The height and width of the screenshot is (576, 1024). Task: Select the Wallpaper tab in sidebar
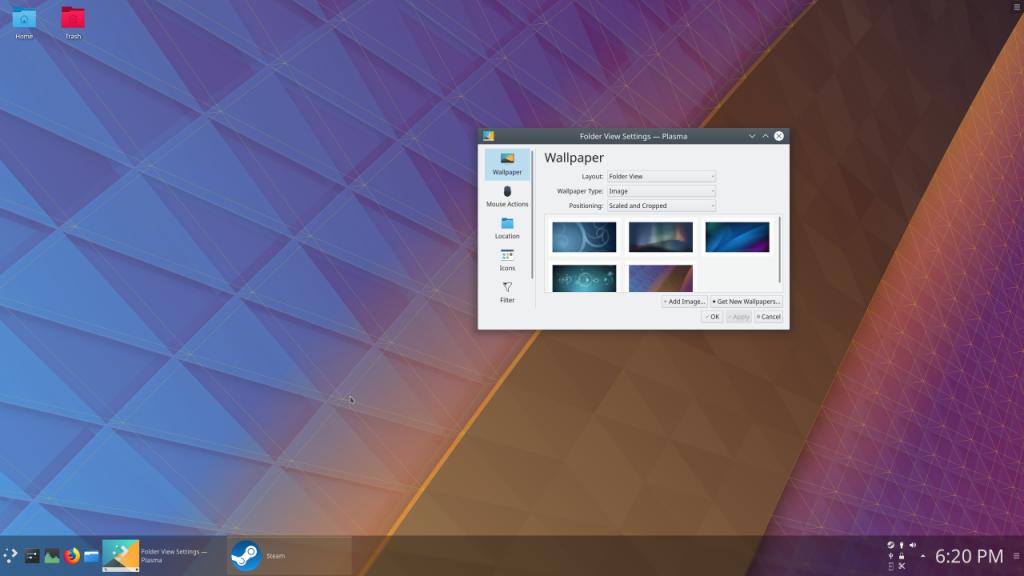coord(507,164)
